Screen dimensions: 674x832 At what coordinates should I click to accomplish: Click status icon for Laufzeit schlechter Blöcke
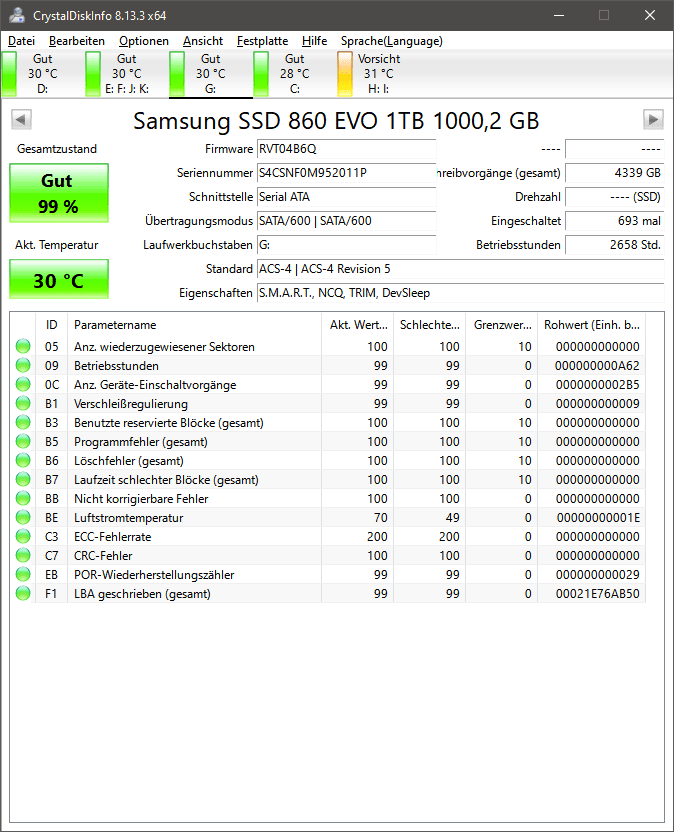coord(23,480)
